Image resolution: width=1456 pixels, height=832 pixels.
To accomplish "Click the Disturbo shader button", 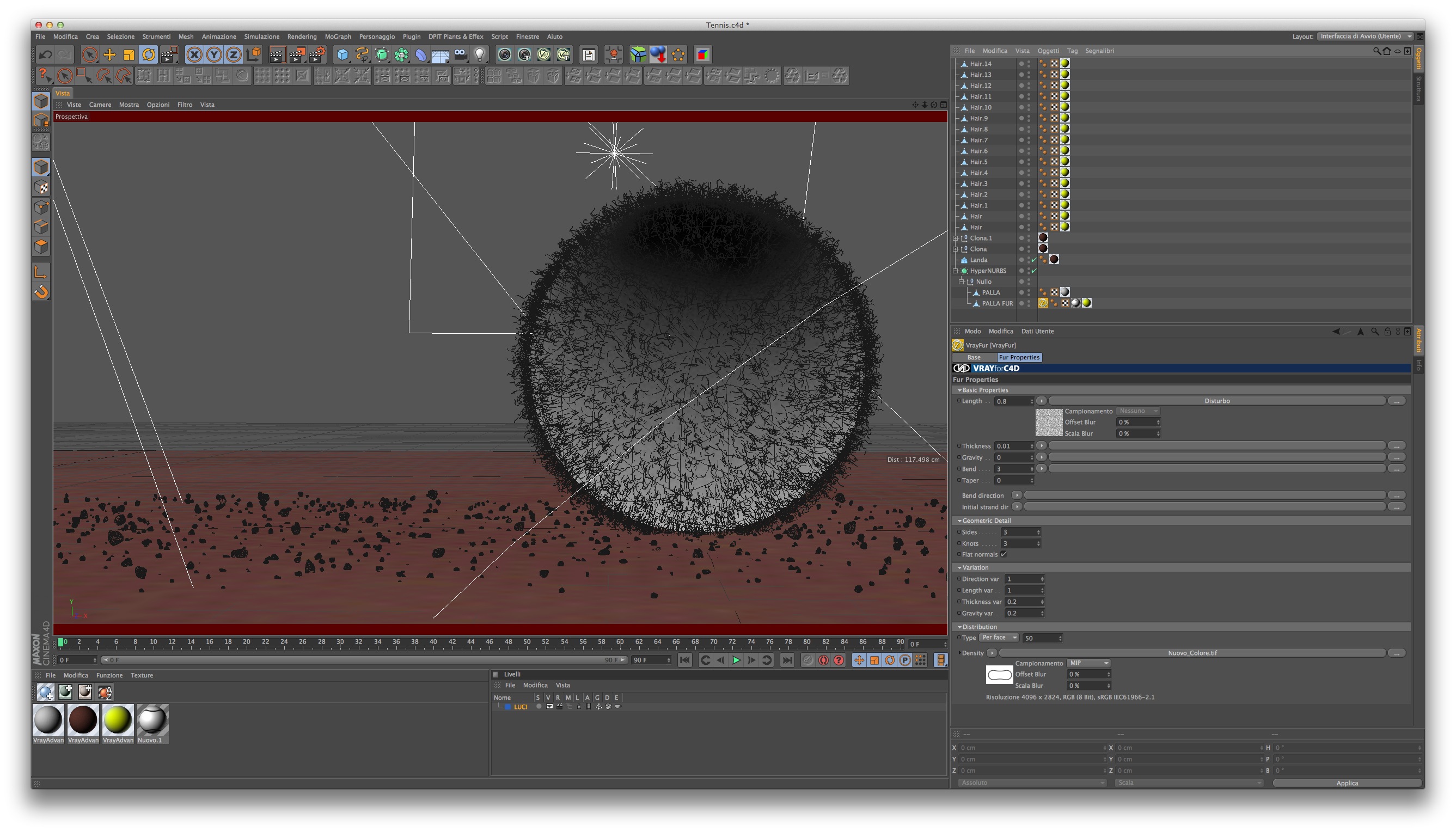I will pos(1216,401).
